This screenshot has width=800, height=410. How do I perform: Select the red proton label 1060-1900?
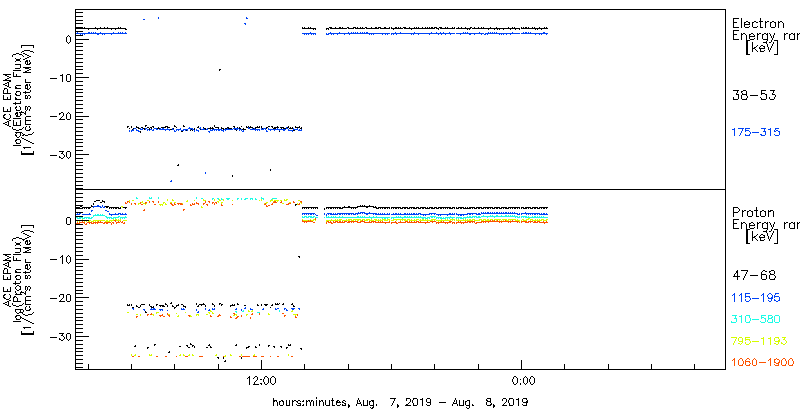pyautogui.click(x=762, y=363)
